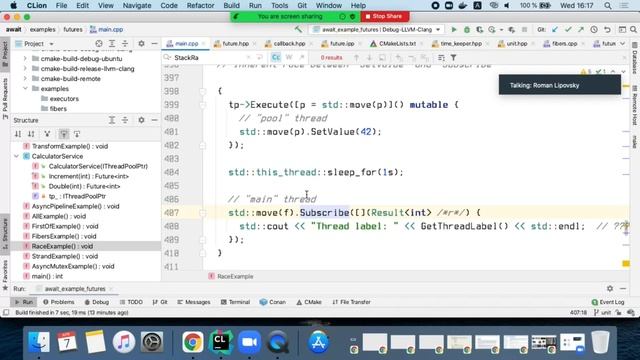Toggle Autoscroll from source in Structure
Viewport: 640px width, 360px height.
77,134
